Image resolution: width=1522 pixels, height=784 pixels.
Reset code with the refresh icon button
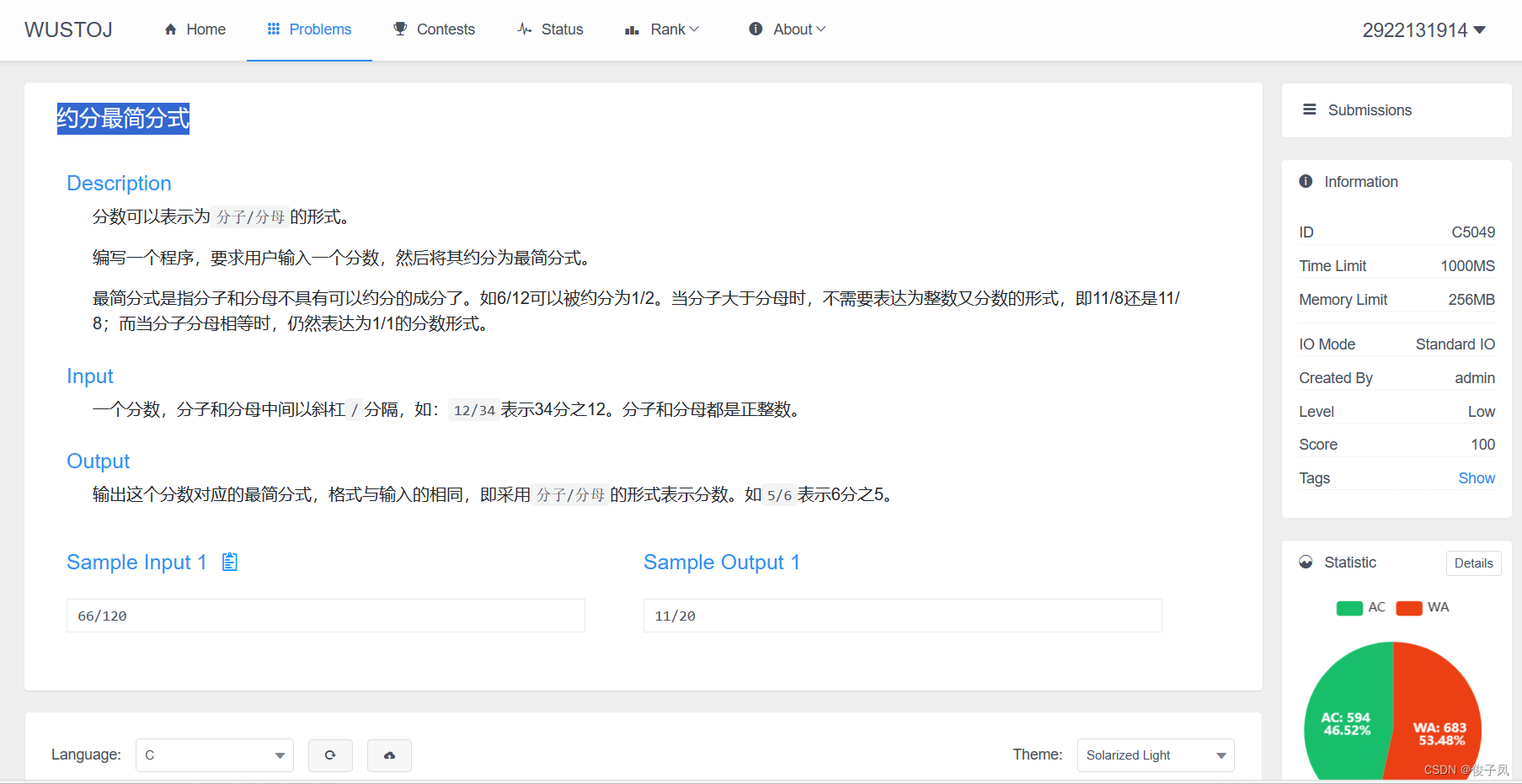[x=330, y=755]
